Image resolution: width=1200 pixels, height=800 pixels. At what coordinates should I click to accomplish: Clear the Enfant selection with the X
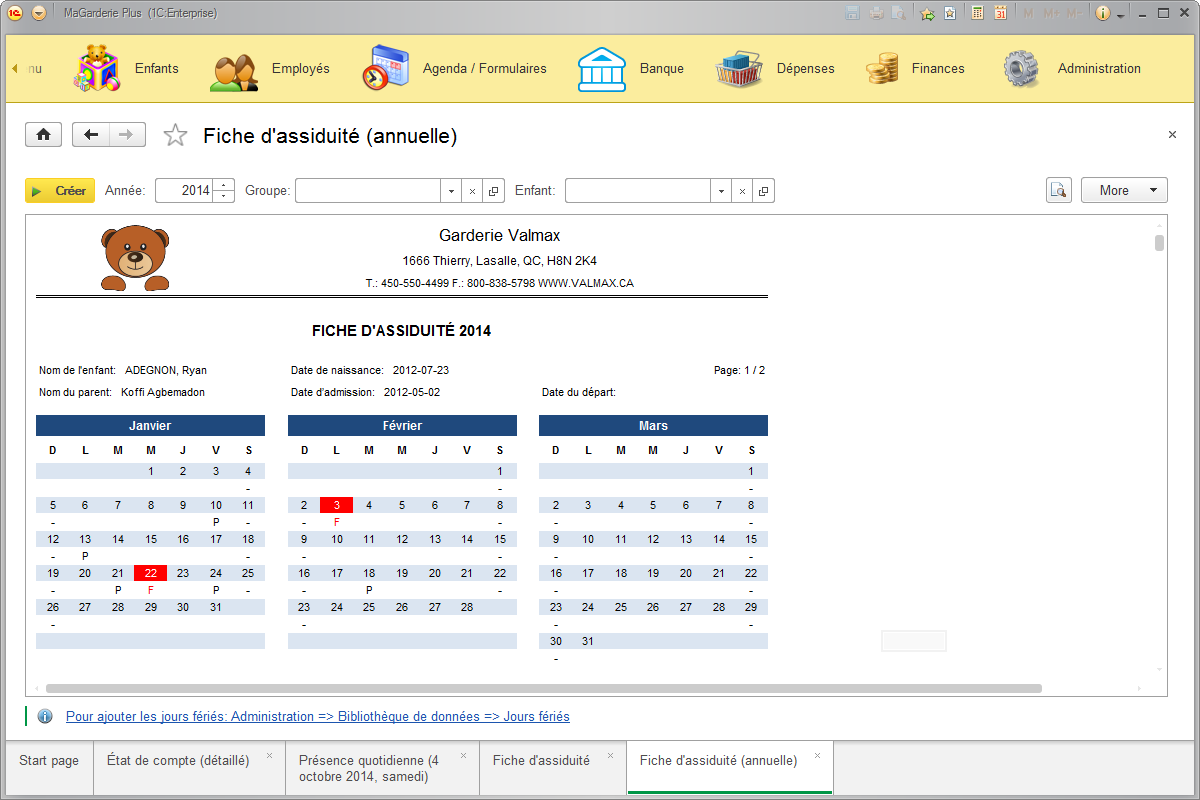pyautogui.click(x=741, y=190)
